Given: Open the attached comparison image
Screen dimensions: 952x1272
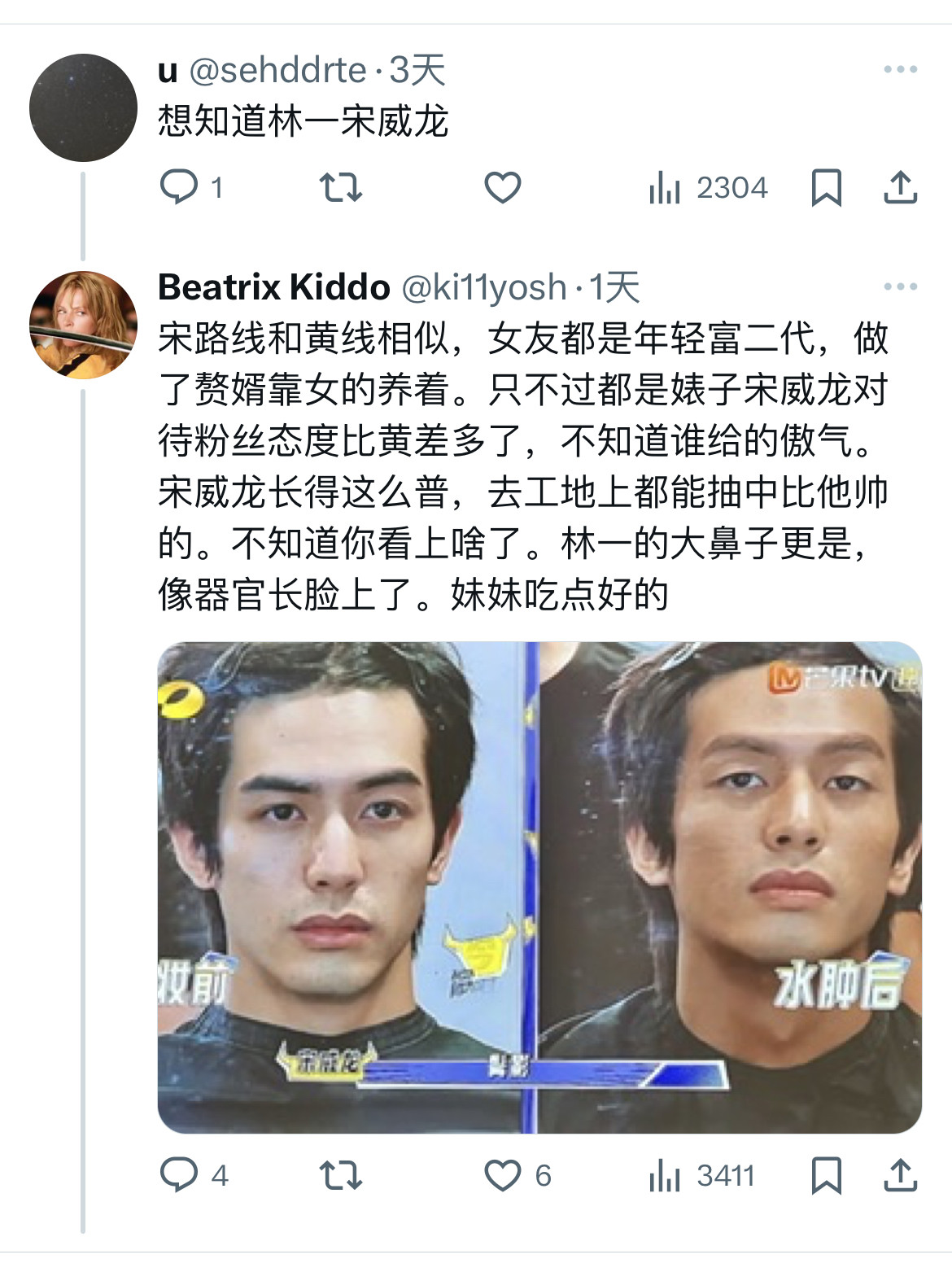Looking at the screenshot, I should [539, 887].
